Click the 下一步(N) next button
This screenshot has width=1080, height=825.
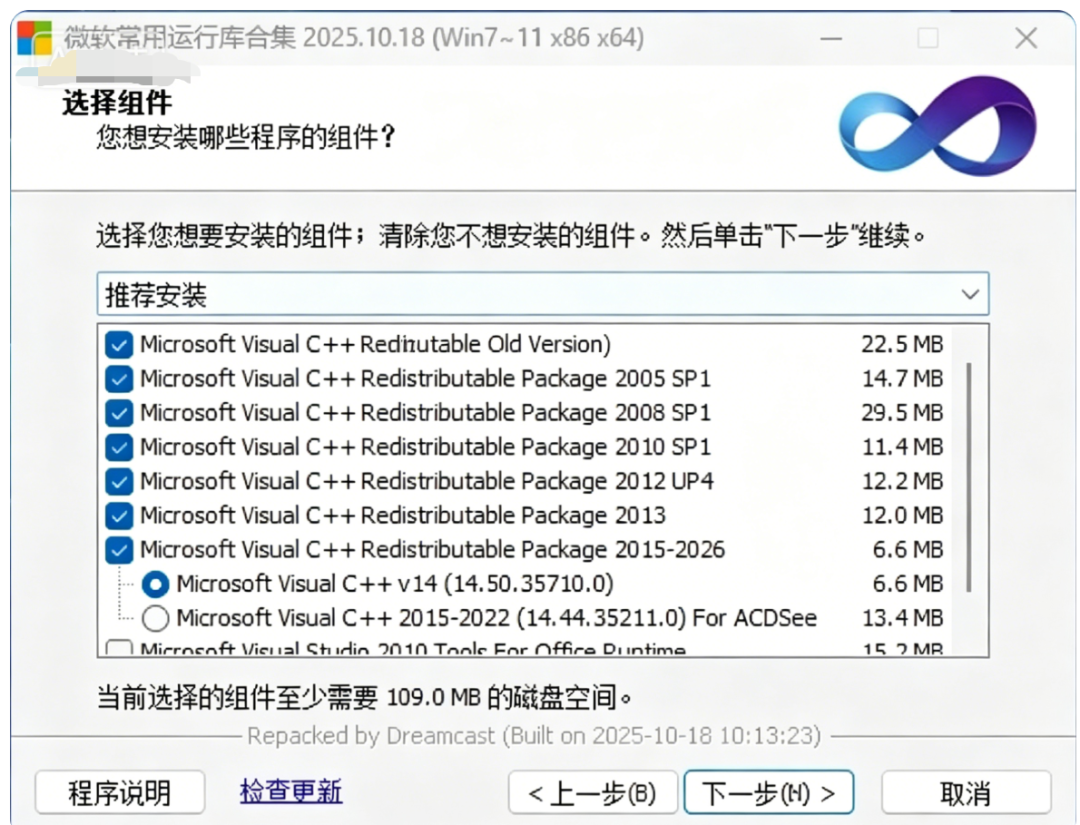(x=769, y=793)
